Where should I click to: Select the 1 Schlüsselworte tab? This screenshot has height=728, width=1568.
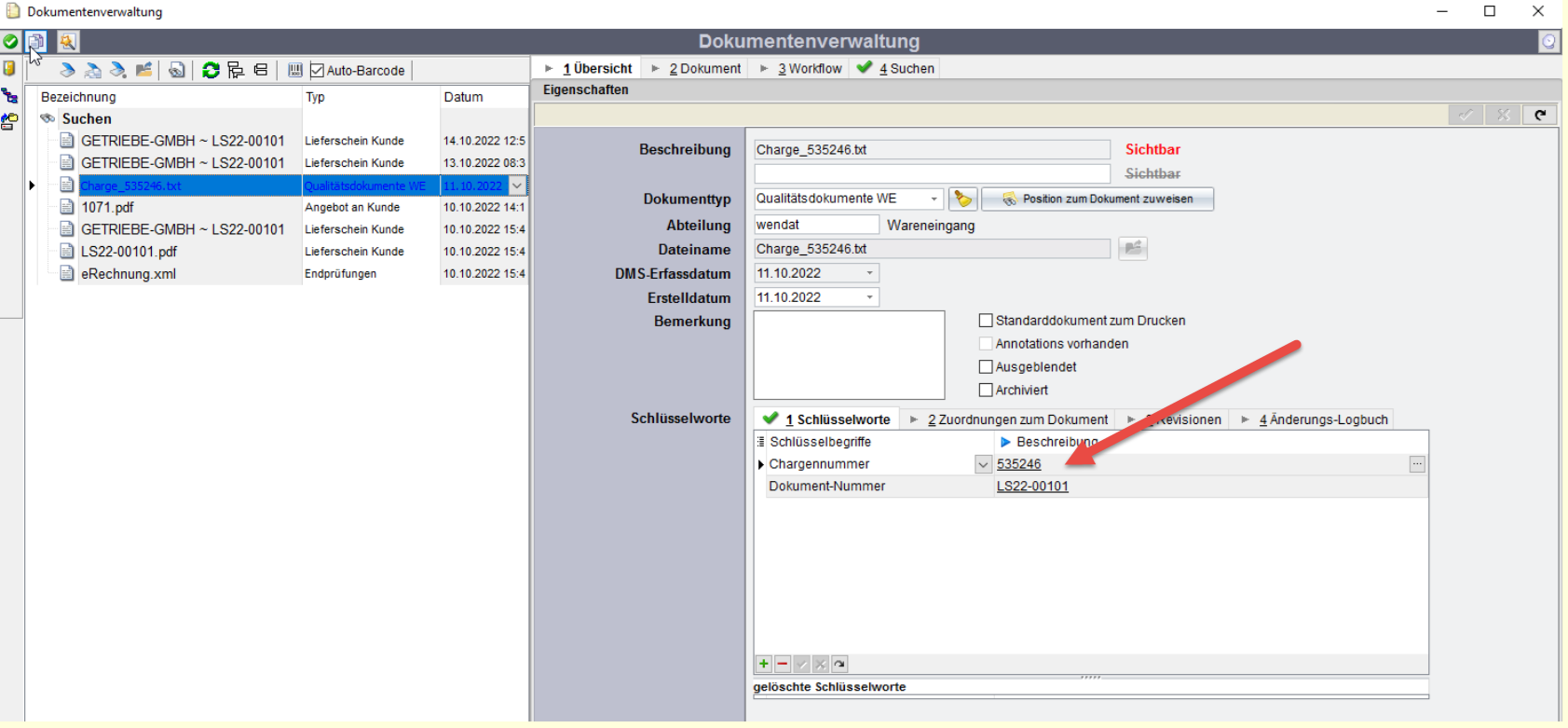pyautogui.click(x=827, y=419)
